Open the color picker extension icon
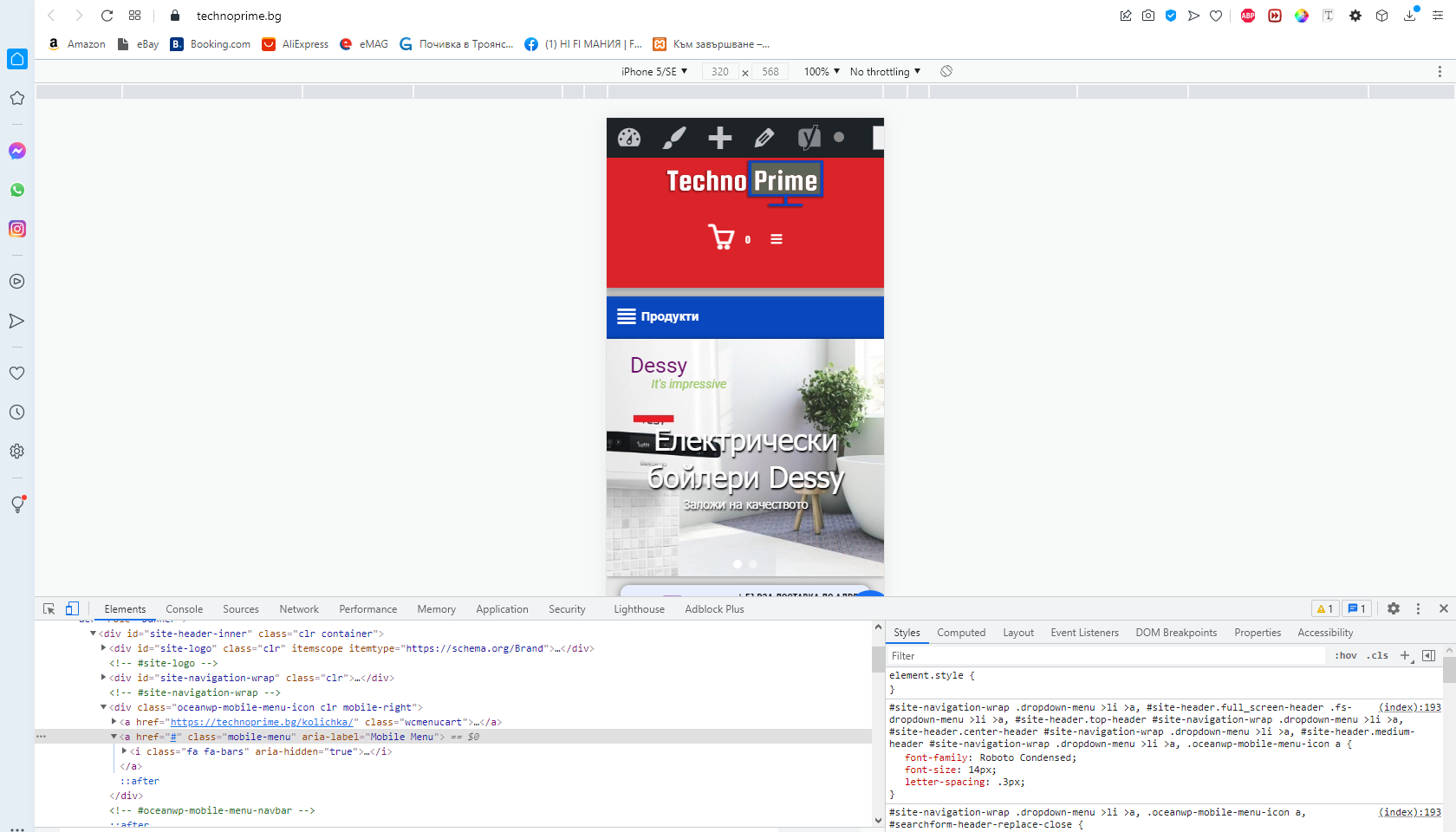The height and width of the screenshot is (832, 1456). pos(1302,16)
